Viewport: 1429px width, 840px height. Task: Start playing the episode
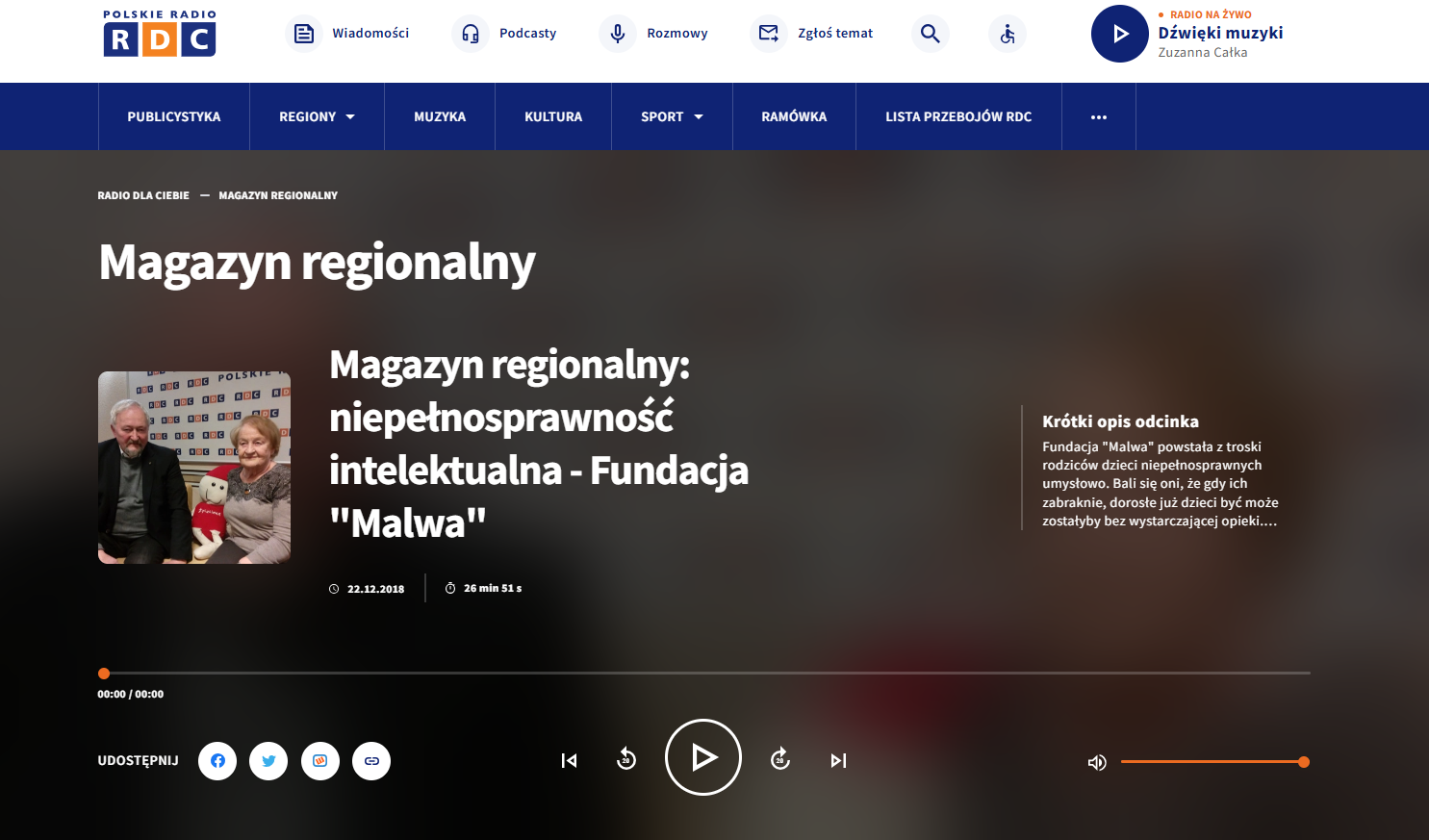(x=703, y=757)
